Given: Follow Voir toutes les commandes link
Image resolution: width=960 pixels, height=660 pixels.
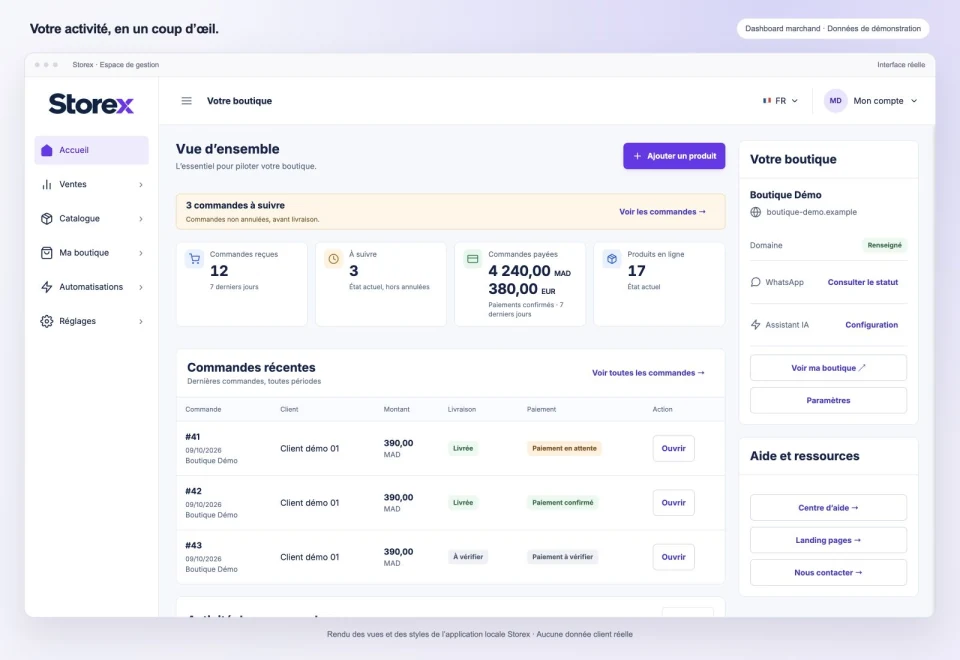Looking at the screenshot, I should click(648, 373).
